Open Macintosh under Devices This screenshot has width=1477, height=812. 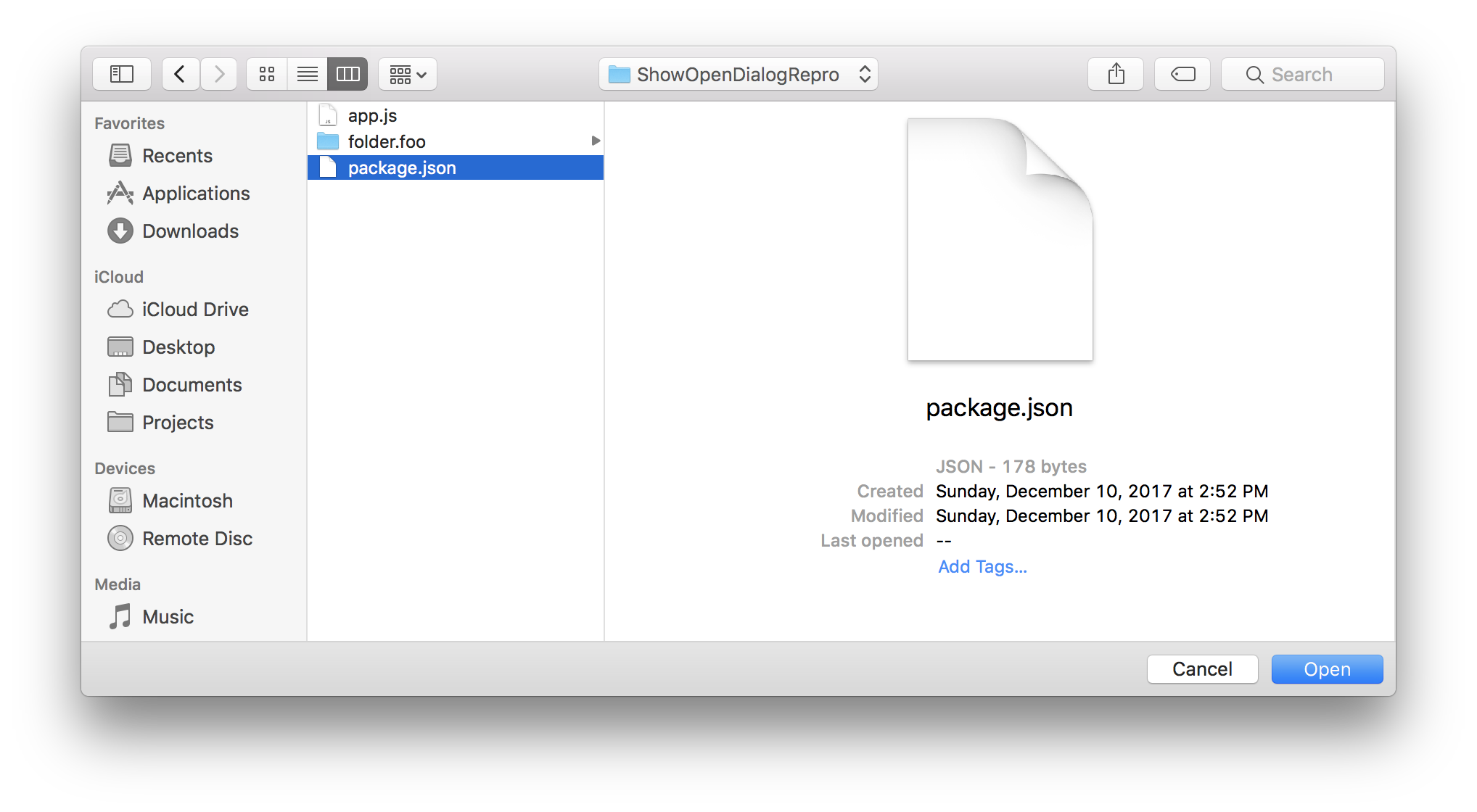click(187, 500)
